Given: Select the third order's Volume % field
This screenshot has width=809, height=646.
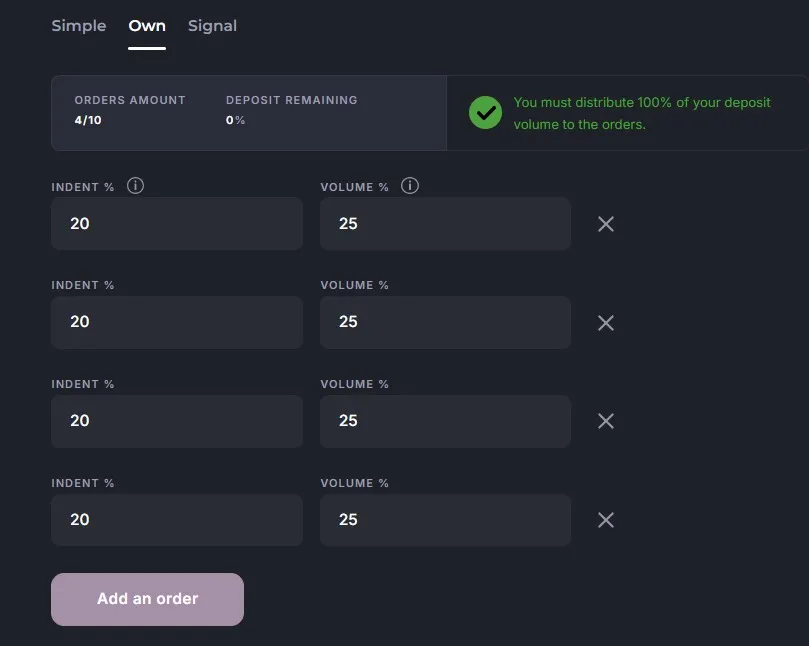Looking at the screenshot, I should point(445,421).
